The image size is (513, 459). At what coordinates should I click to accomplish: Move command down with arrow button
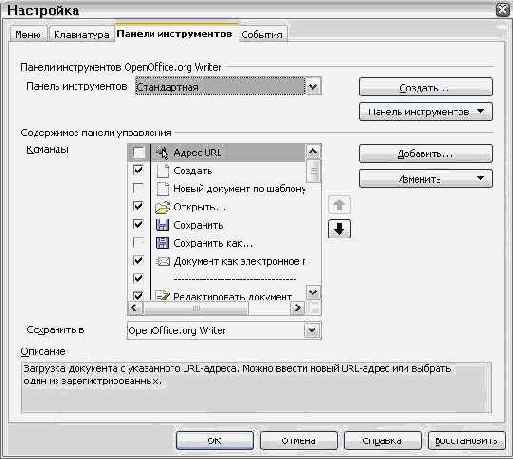click(x=339, y=229)
